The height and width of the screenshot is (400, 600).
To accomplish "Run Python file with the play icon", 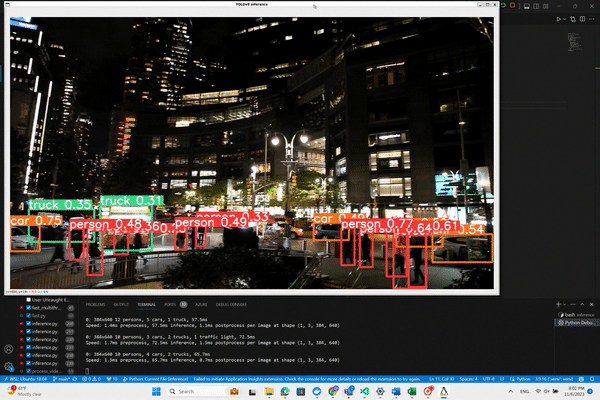I will coord(558,19).
